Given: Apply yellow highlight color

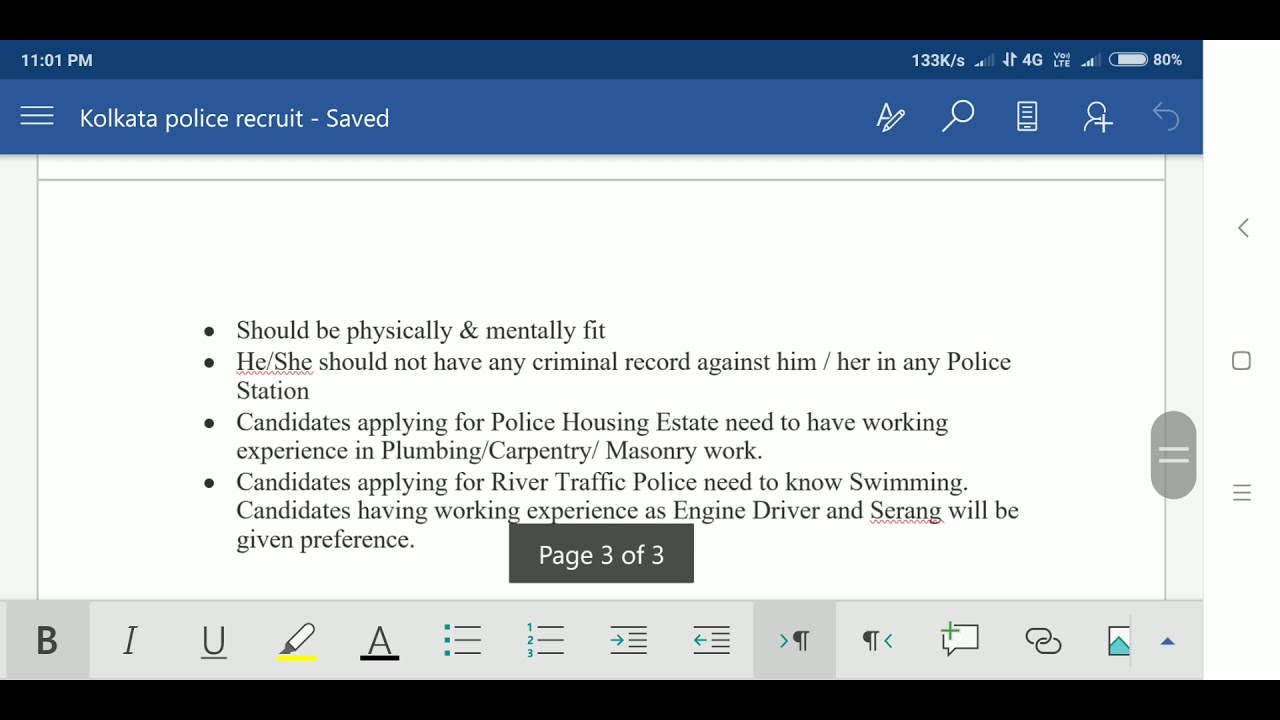Looking at the screenshot, I should click(297, 641).
